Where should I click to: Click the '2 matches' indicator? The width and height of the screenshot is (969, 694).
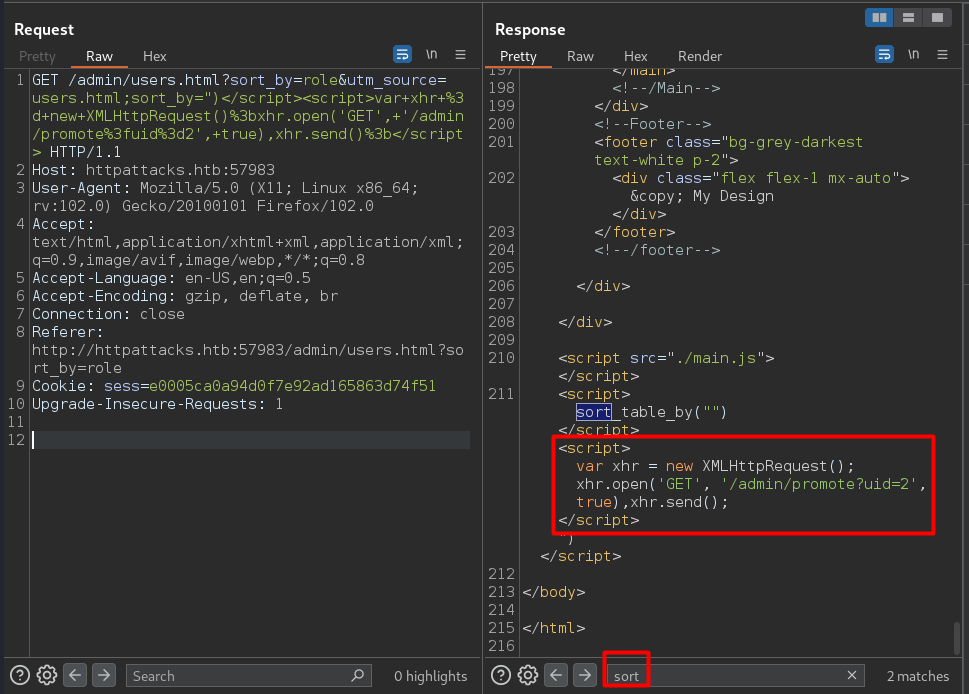coord(918,676)
